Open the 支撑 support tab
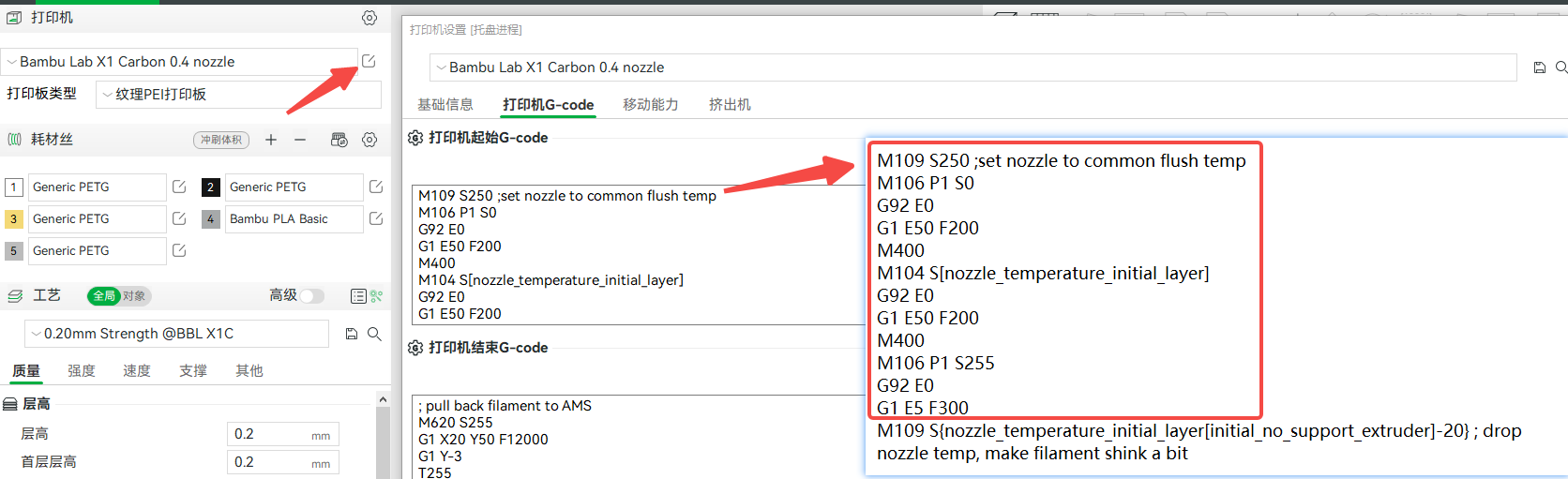Viewport: 1568px width, 479px height. tap(193, 371)
